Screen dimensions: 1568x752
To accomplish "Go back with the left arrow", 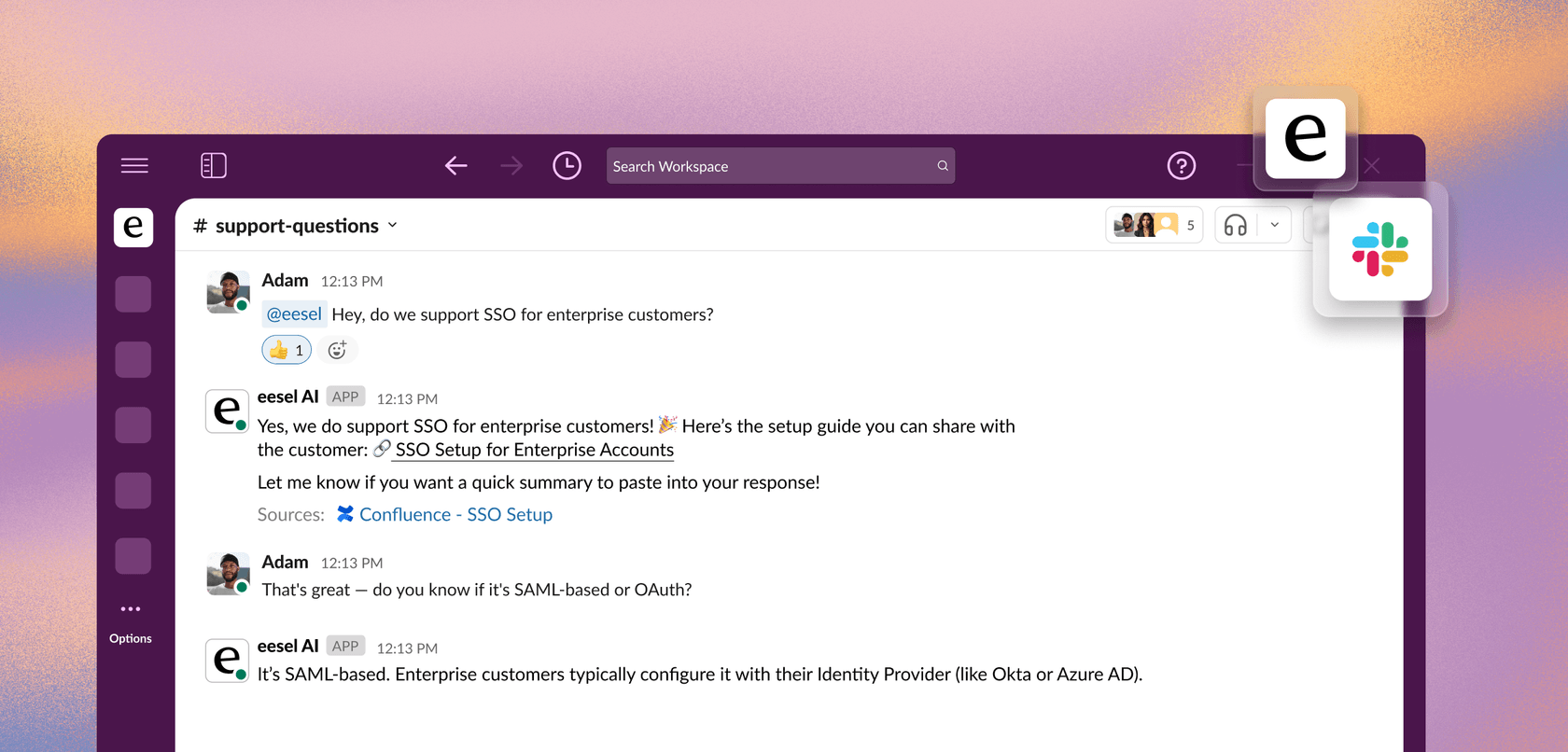I will (x=455, y=166).
